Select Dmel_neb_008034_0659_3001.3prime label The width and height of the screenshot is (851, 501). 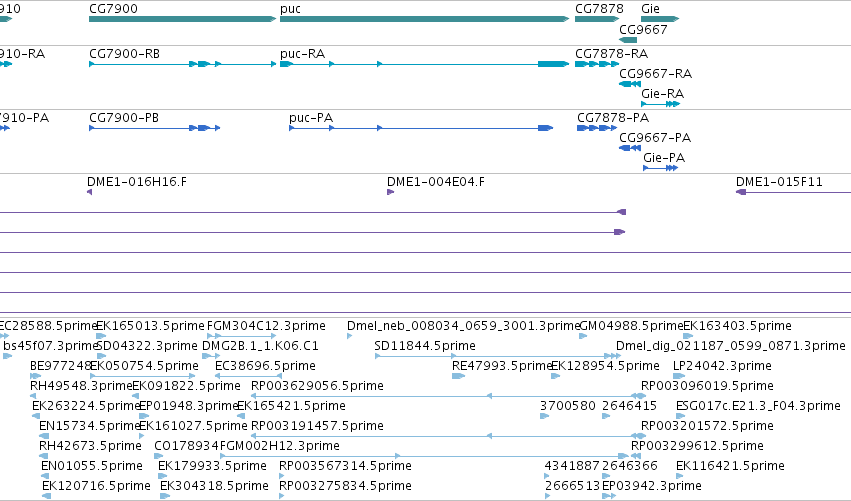pos(463,326)
